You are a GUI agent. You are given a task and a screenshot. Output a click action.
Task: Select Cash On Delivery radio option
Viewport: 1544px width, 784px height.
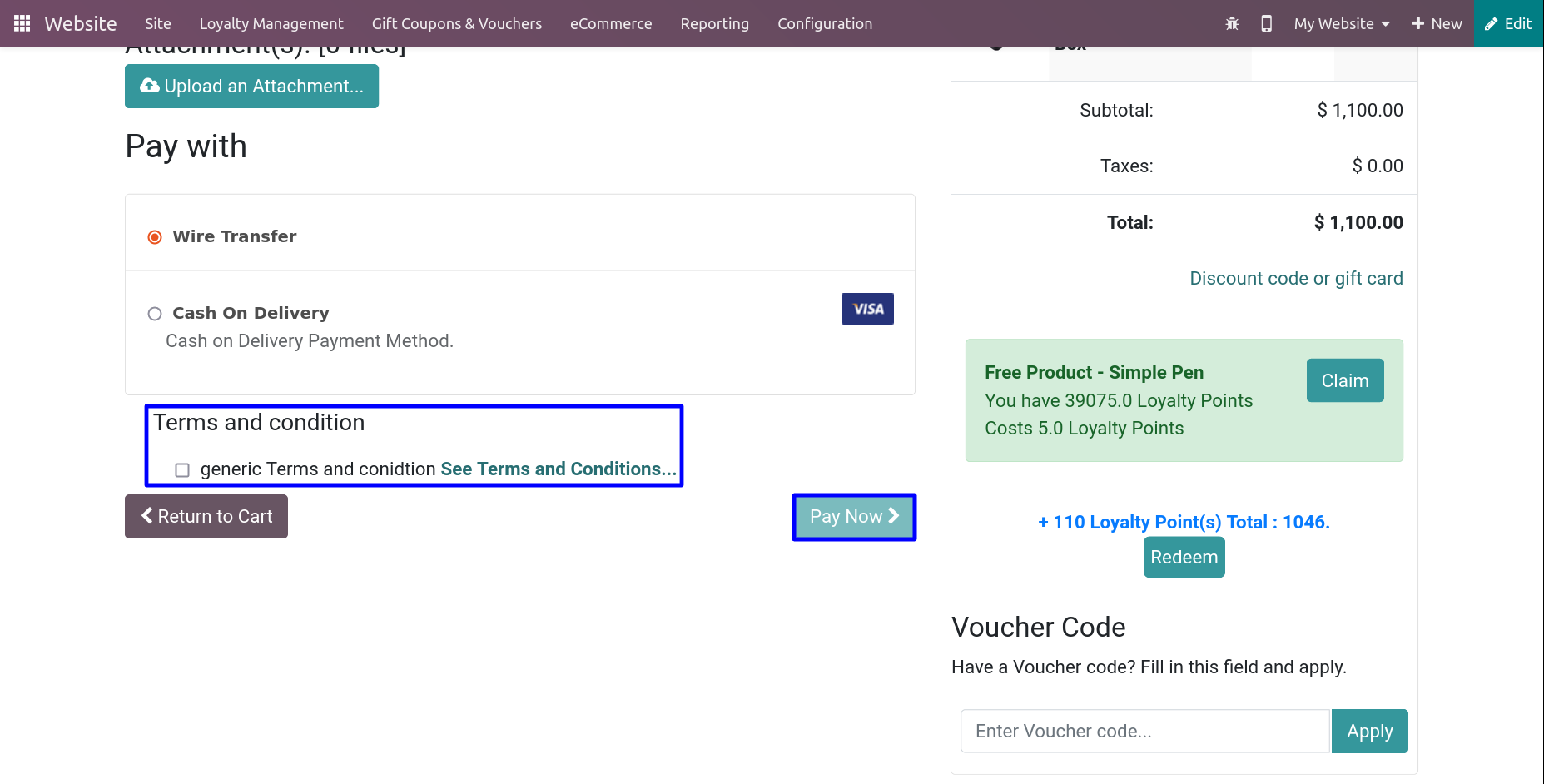(155, 314)
